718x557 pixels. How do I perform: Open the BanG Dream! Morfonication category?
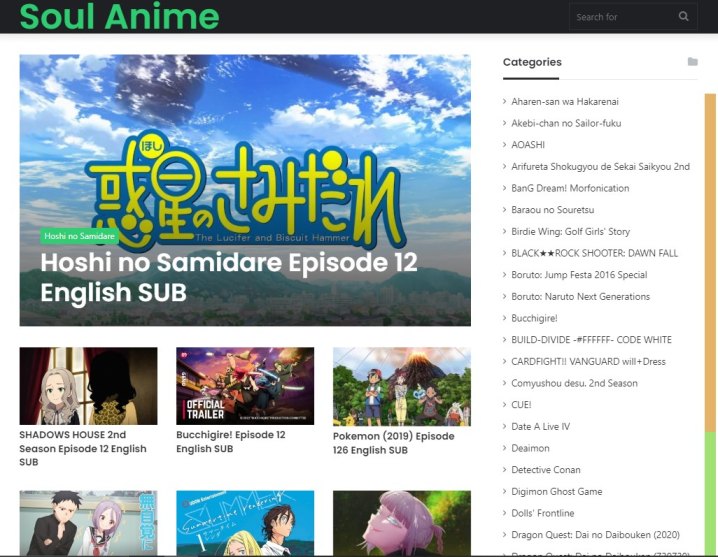point(570,188)
